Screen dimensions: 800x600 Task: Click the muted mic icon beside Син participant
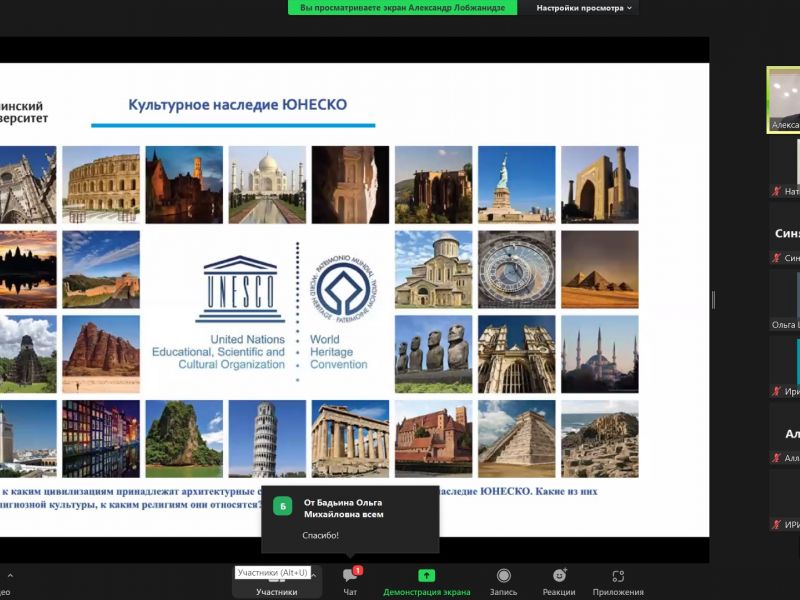tap(776, 258)
